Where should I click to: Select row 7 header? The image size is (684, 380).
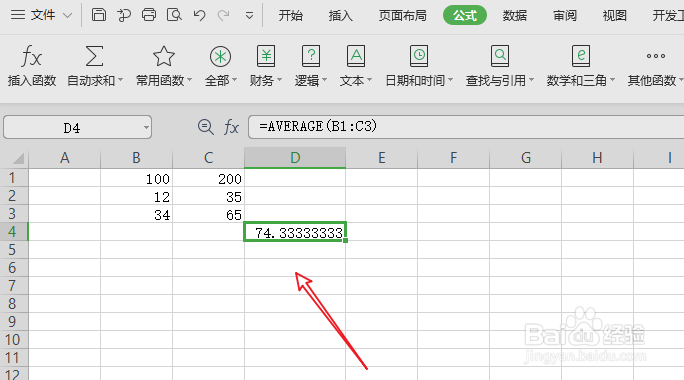pos(14,286)
